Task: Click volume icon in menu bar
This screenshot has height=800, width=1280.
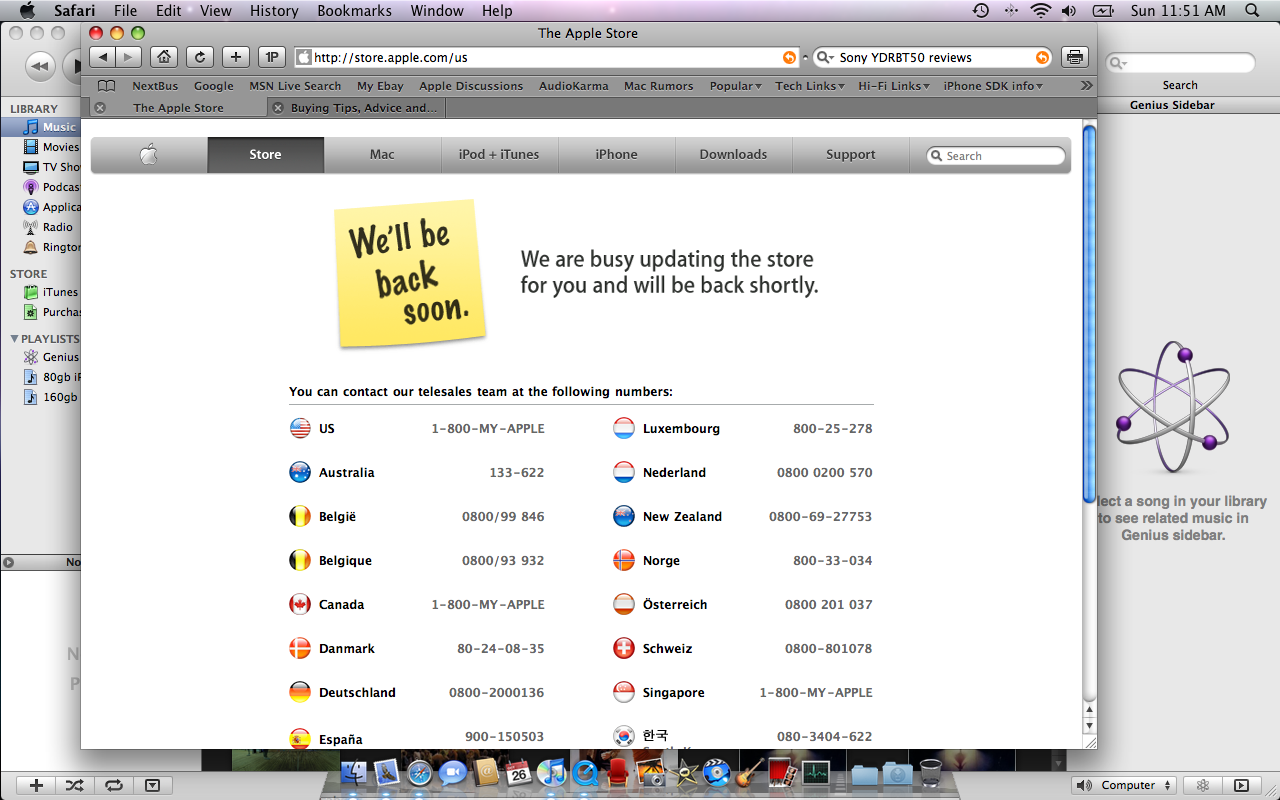Action: tap(1069, 11)
